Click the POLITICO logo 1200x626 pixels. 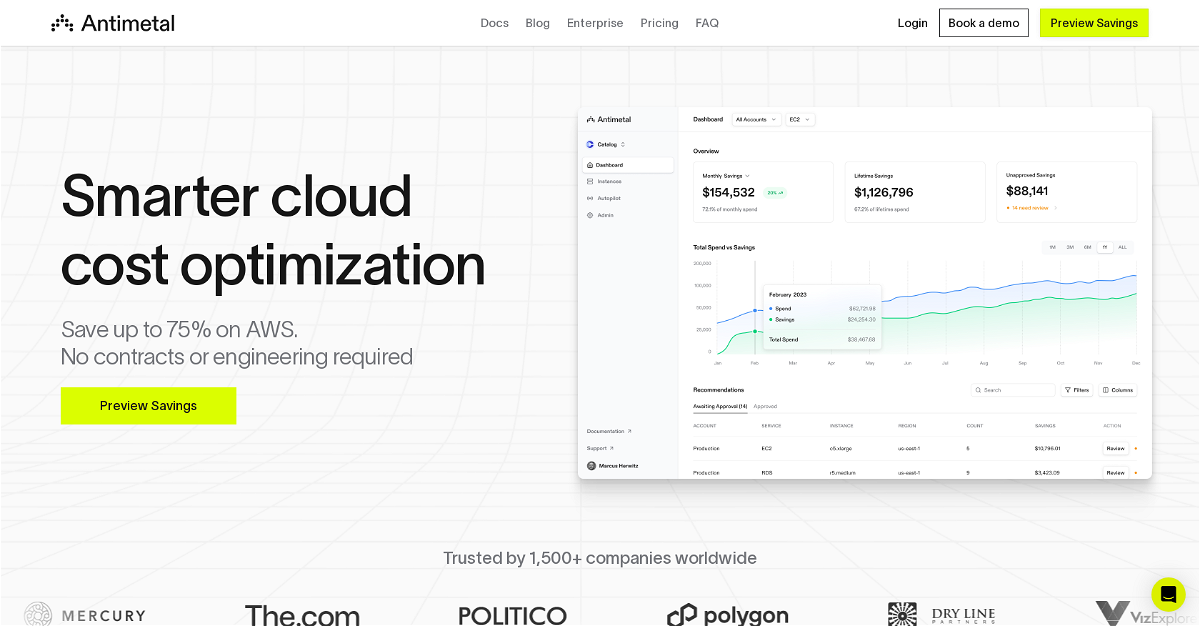tap(513, 615)
